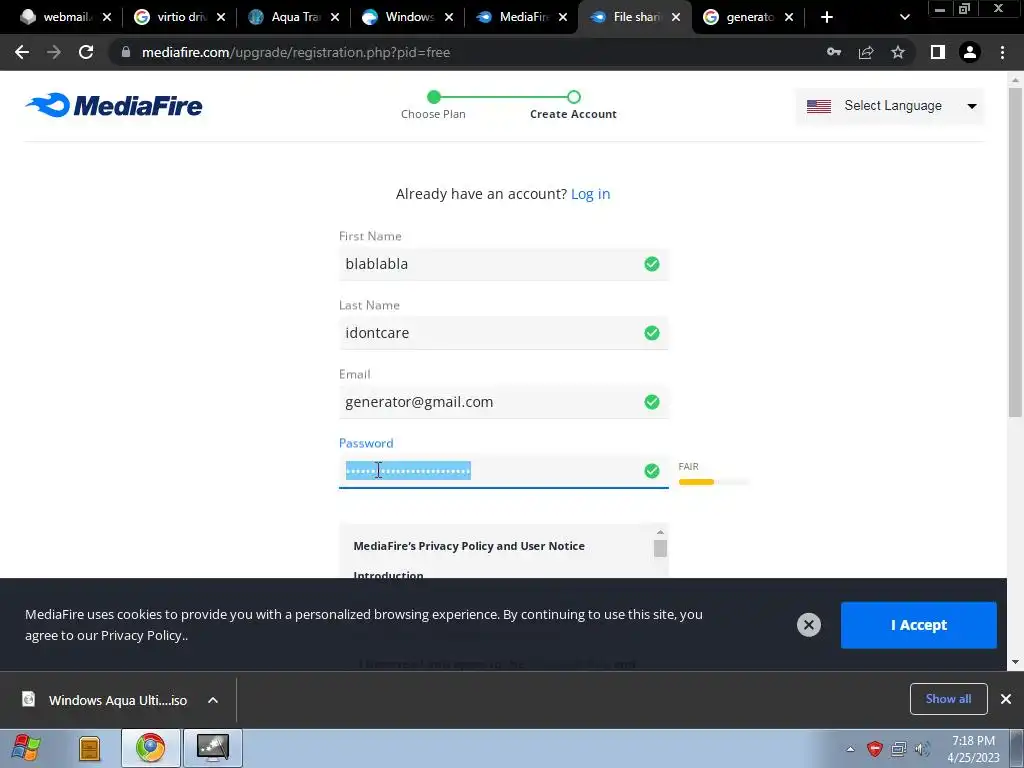Click MediaFire's Privacy Policy and User Notice heading

469,546
